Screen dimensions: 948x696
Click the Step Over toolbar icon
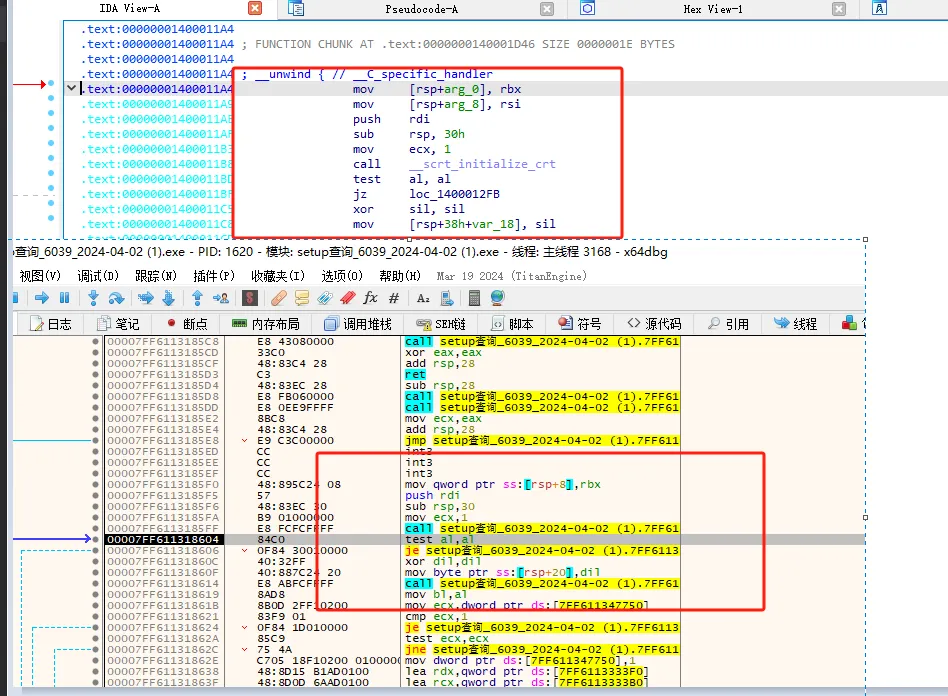pos(116,298)
